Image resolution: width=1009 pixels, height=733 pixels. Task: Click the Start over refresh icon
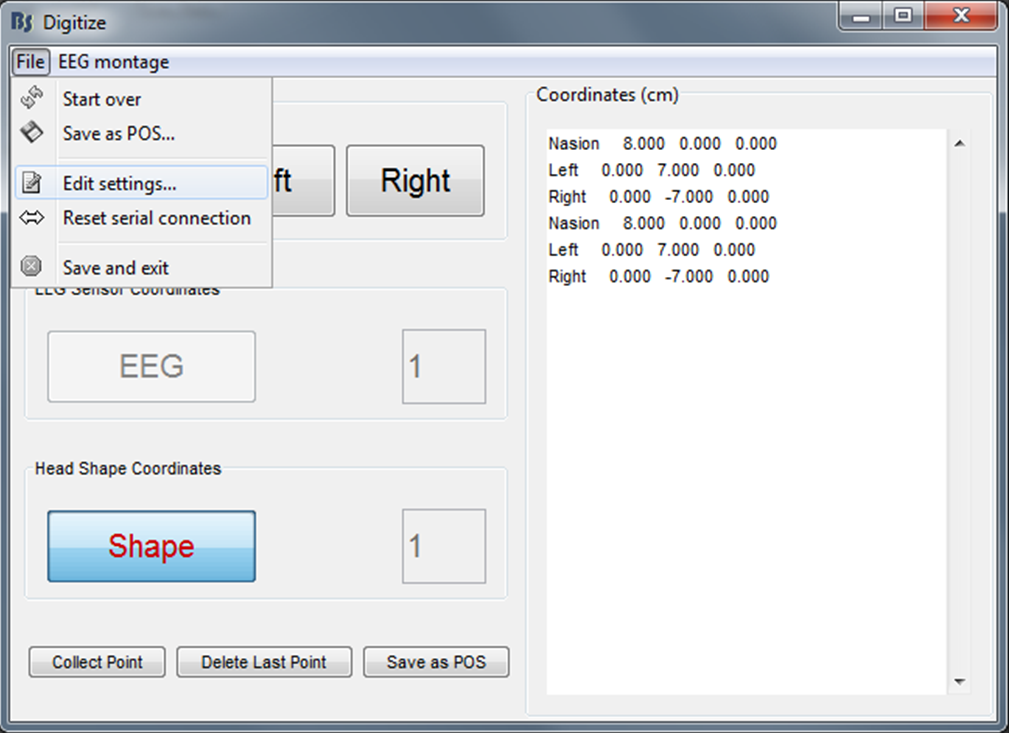pyautogui.click(x=32, y=98)
